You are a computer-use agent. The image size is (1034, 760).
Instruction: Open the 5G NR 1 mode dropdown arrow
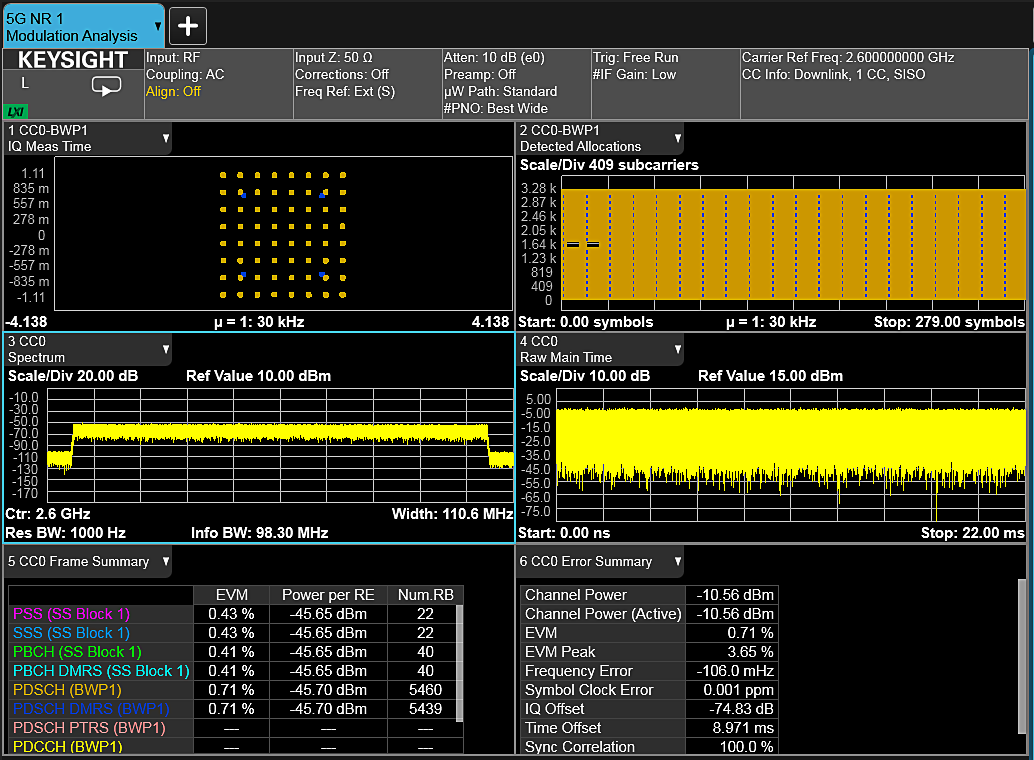click(x=158, y=25)
